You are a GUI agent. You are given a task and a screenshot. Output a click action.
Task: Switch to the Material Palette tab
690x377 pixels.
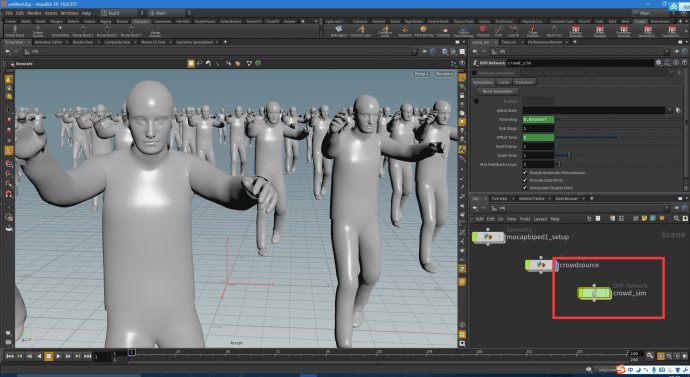[x=532, y=198]
